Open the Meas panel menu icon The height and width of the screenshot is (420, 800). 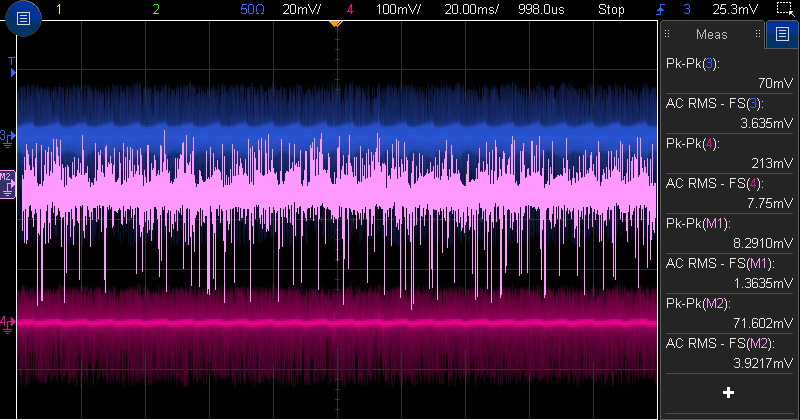tap(782, 34)
